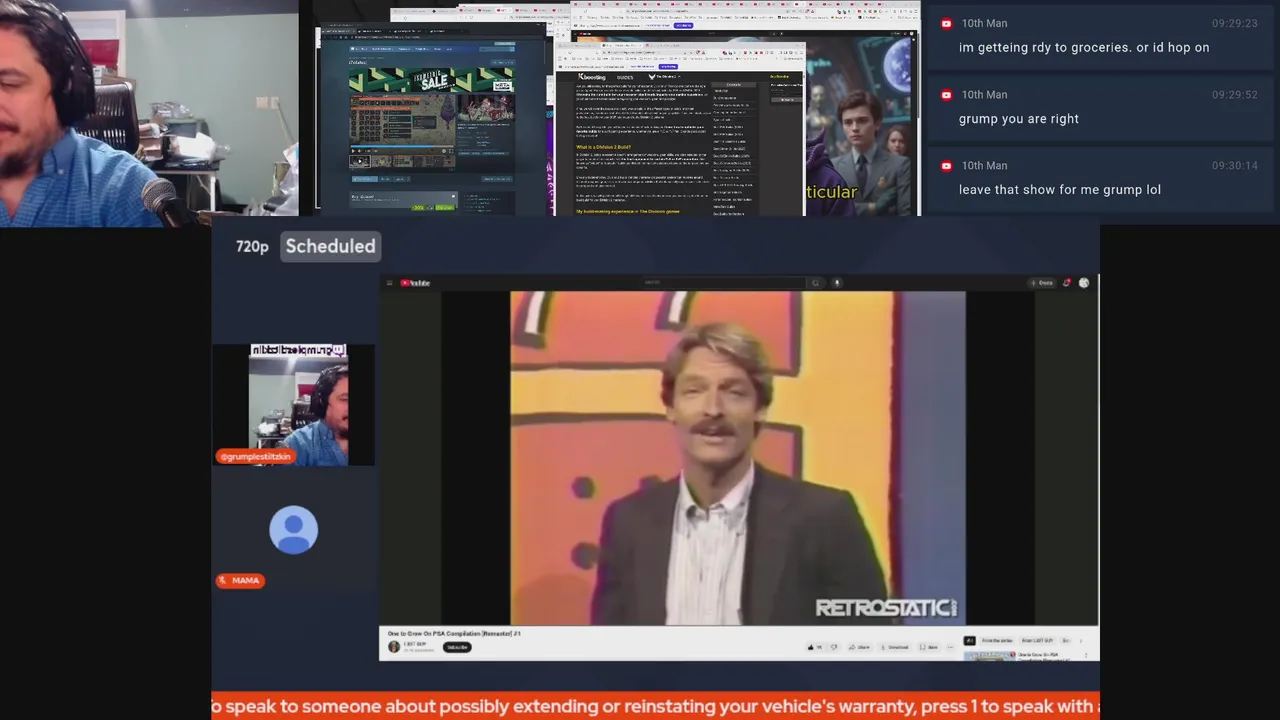Click the muted MAMA name badge

[240, 580]
